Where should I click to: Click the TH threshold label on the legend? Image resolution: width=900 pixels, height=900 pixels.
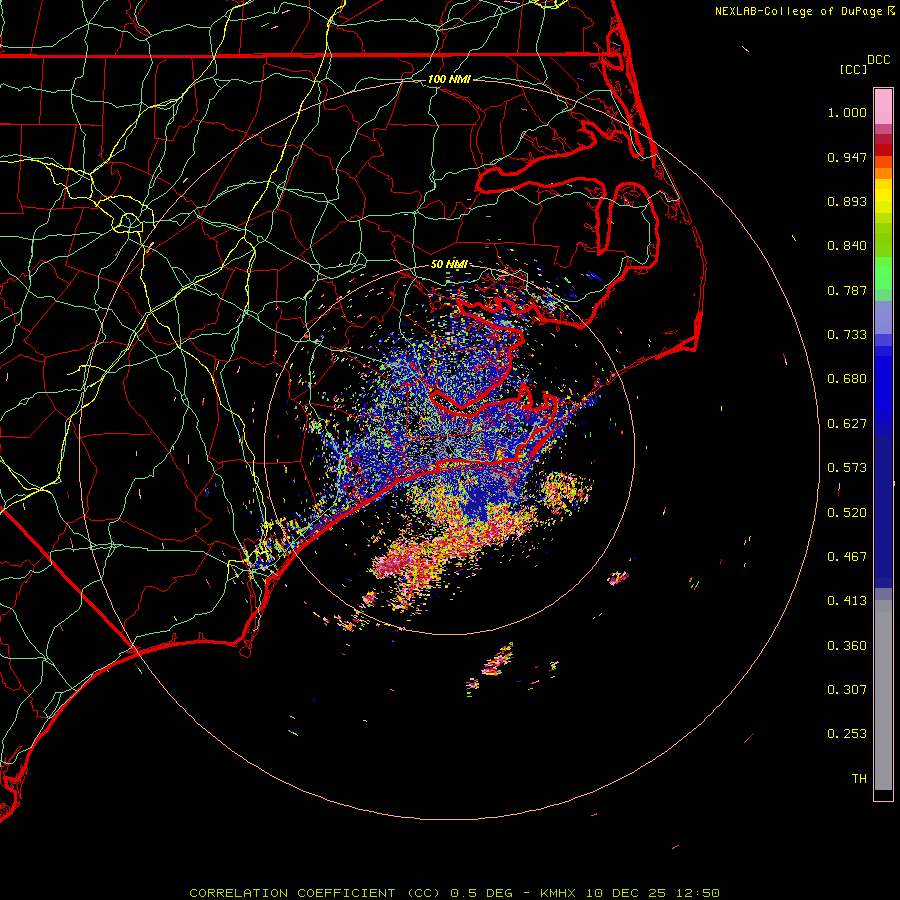pos(859,779)
